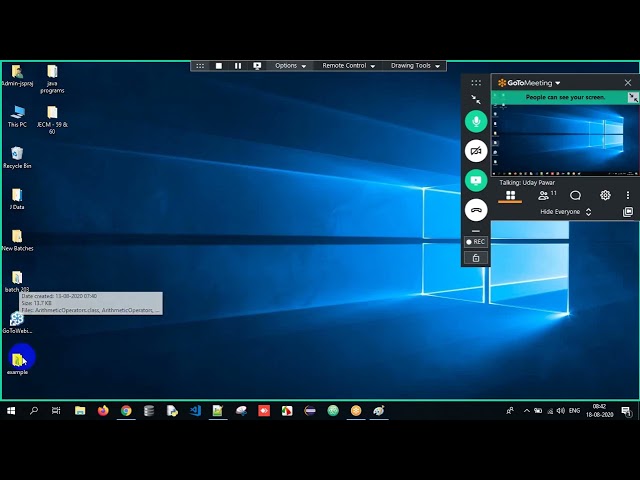Show hidden tray icons chevron

pyautogui.click(x=527, y=411)
